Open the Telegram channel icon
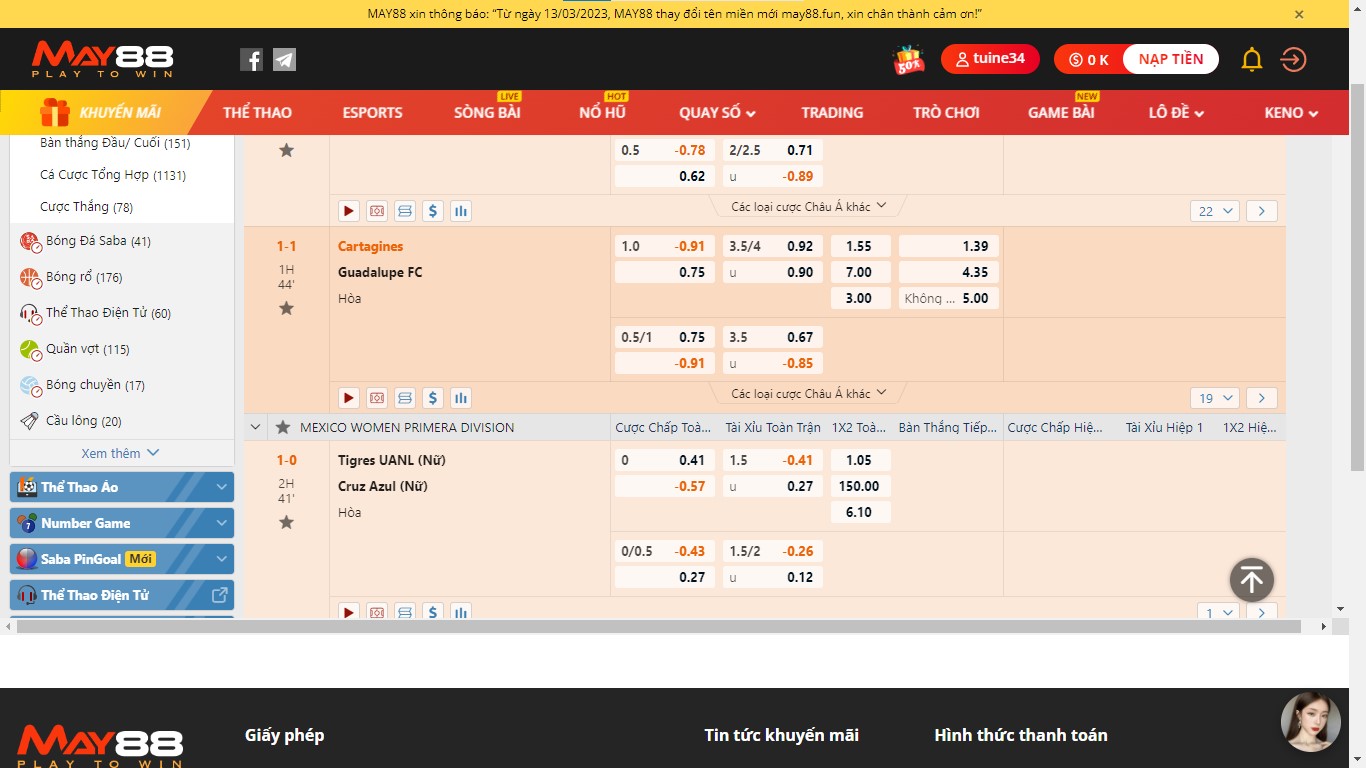 [285, 60]
